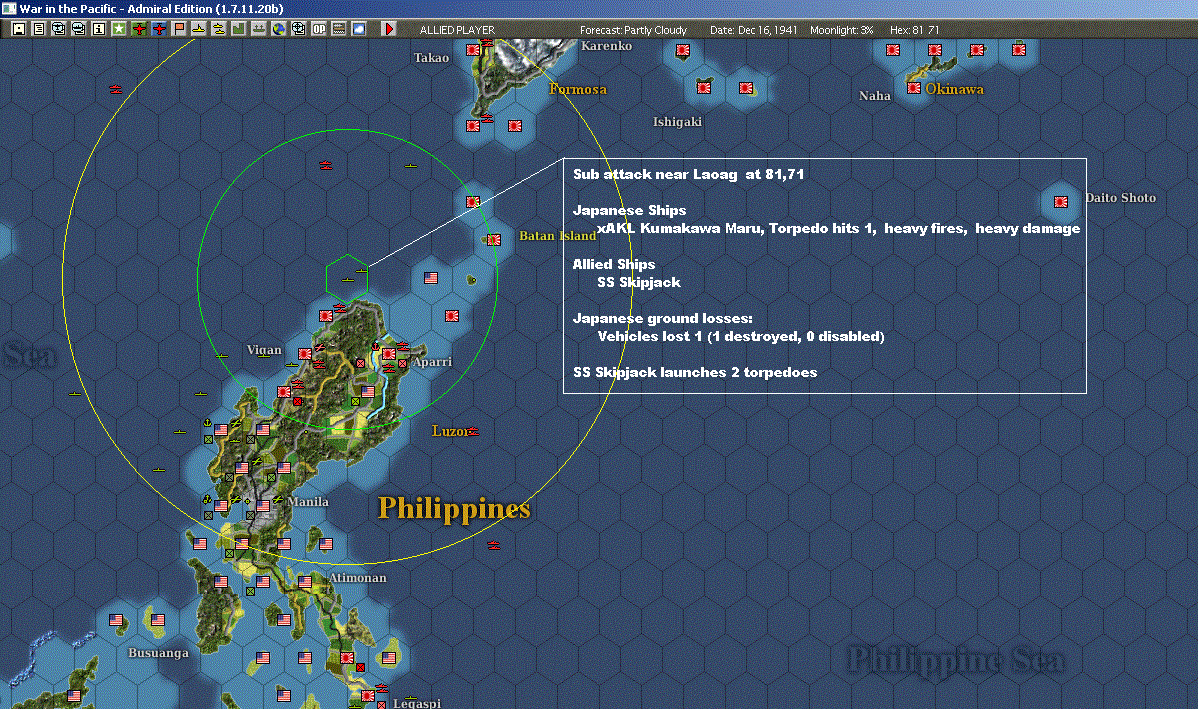Image resolution: width=1198 pixels, height=709 pixels.
Task: Select Japanese ship icon near Luzon label
Action: point(474,432)
